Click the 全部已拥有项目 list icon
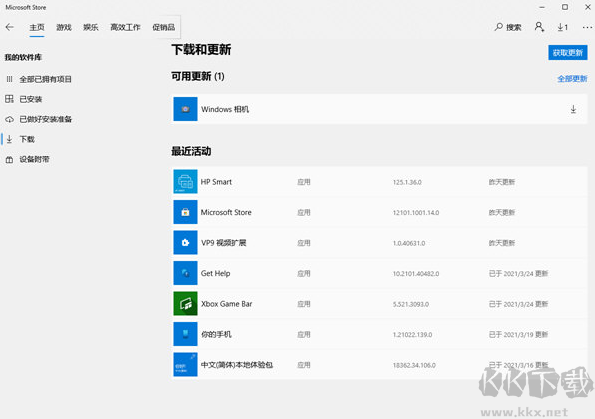This screenshot has height=419, width=595. 9,79
